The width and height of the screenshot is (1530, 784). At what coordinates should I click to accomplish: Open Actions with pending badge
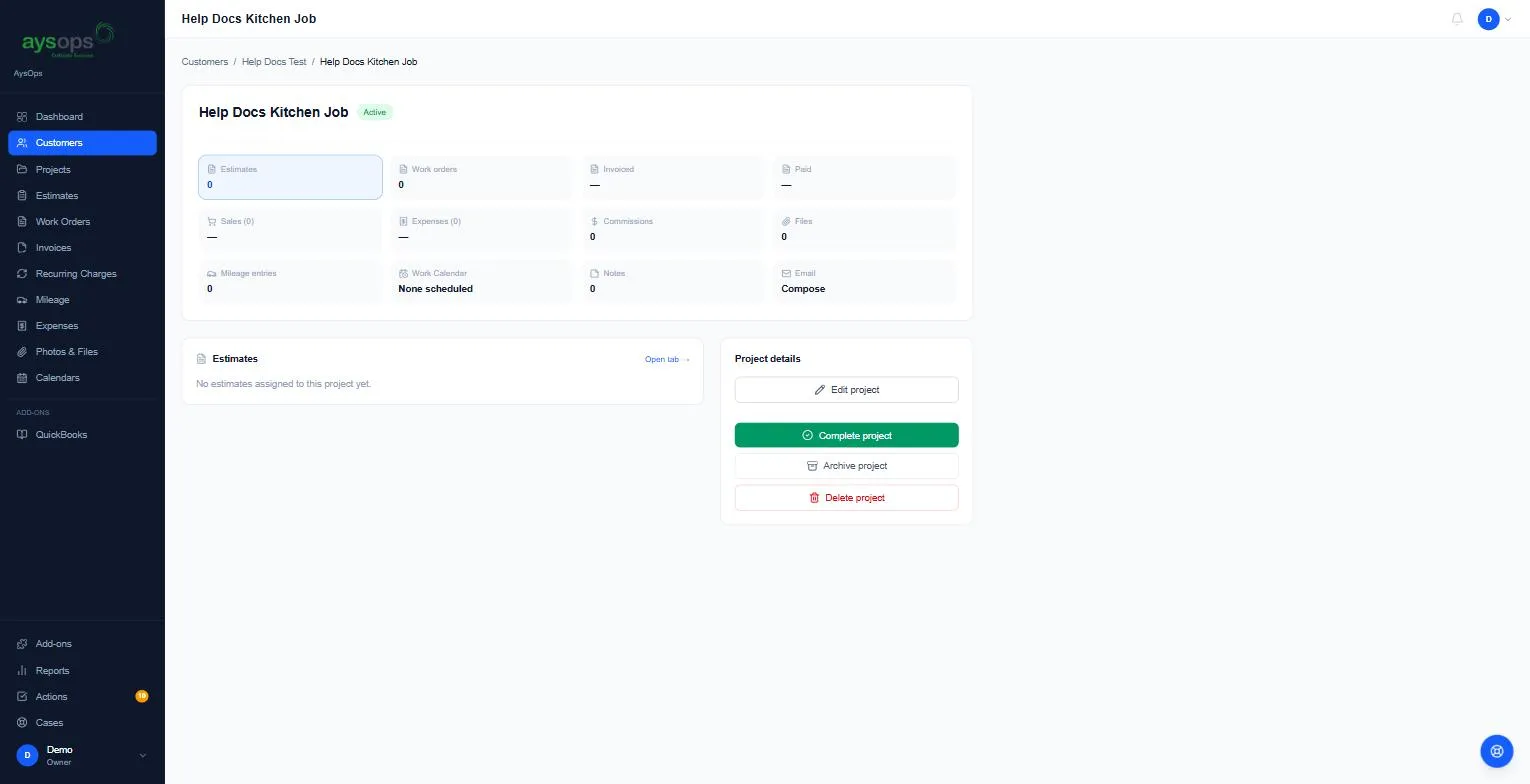[x=82, y=696]
